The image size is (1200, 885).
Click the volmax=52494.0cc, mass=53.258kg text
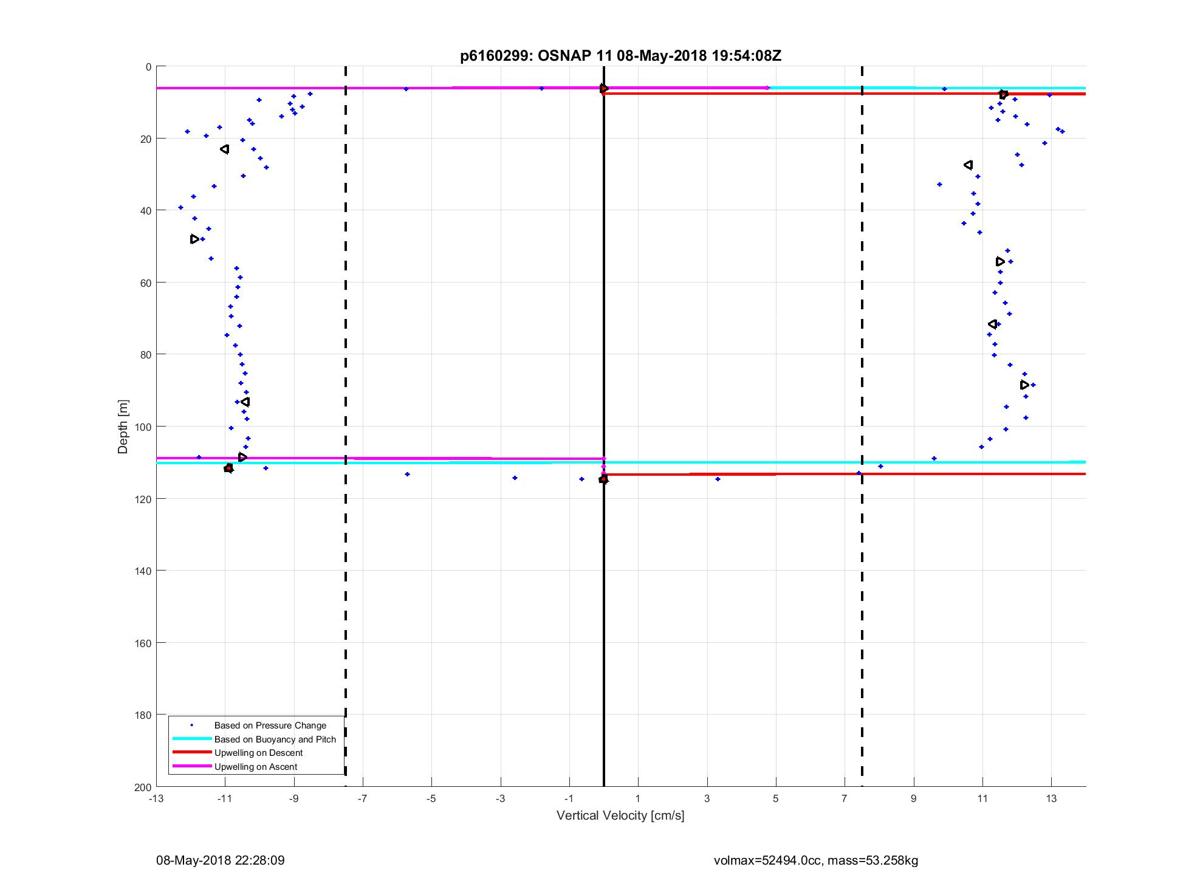point(817,860)
